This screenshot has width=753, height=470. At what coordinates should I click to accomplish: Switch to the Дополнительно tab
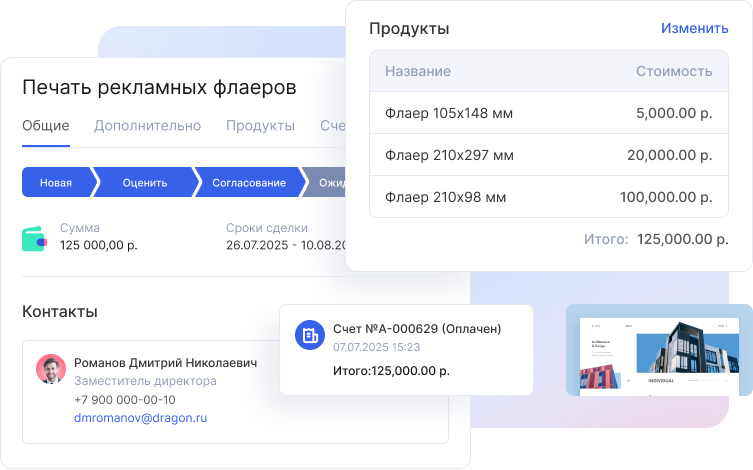point(147,126)
